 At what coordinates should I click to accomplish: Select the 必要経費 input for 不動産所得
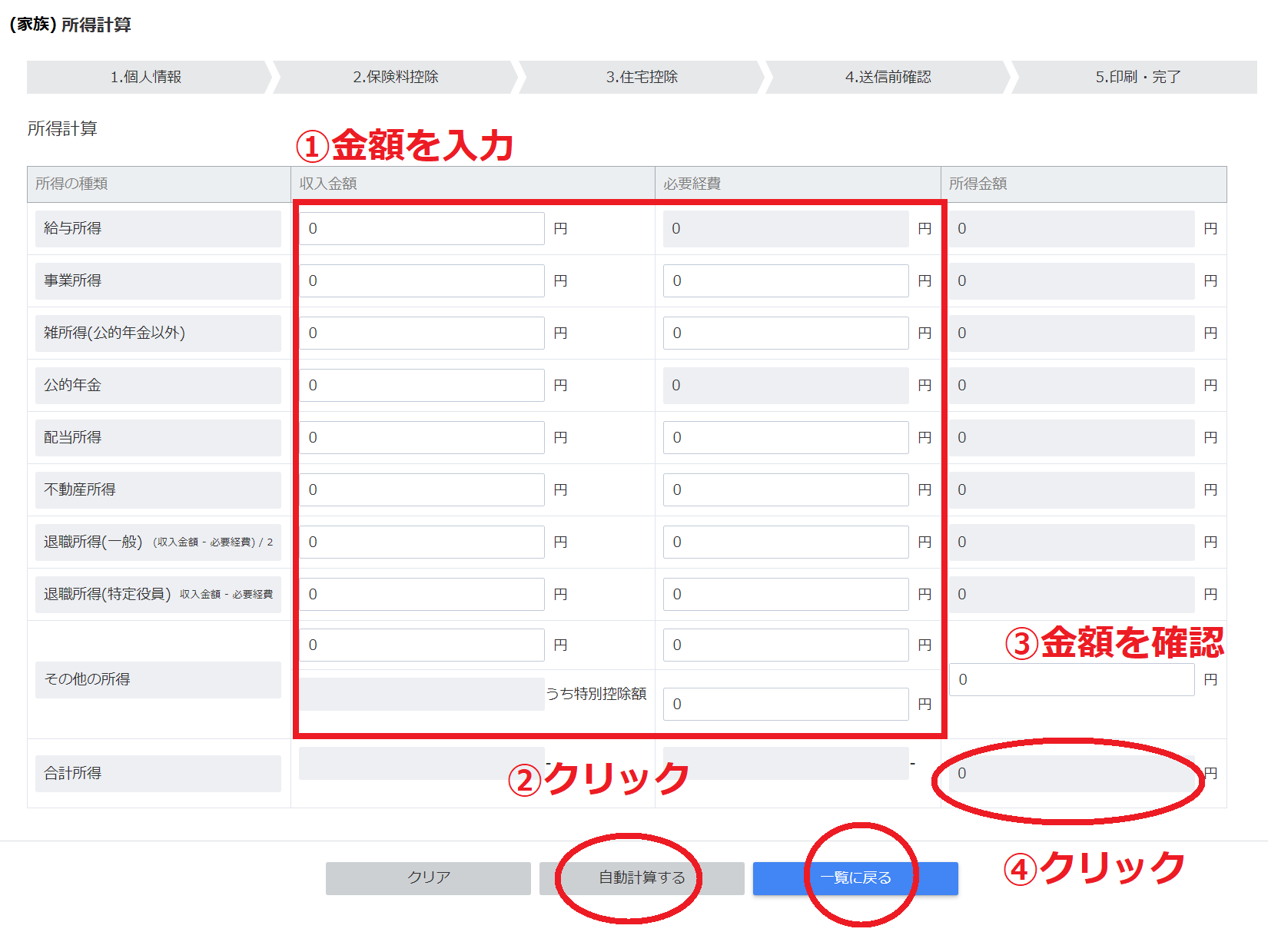click(x=785, y=489)
